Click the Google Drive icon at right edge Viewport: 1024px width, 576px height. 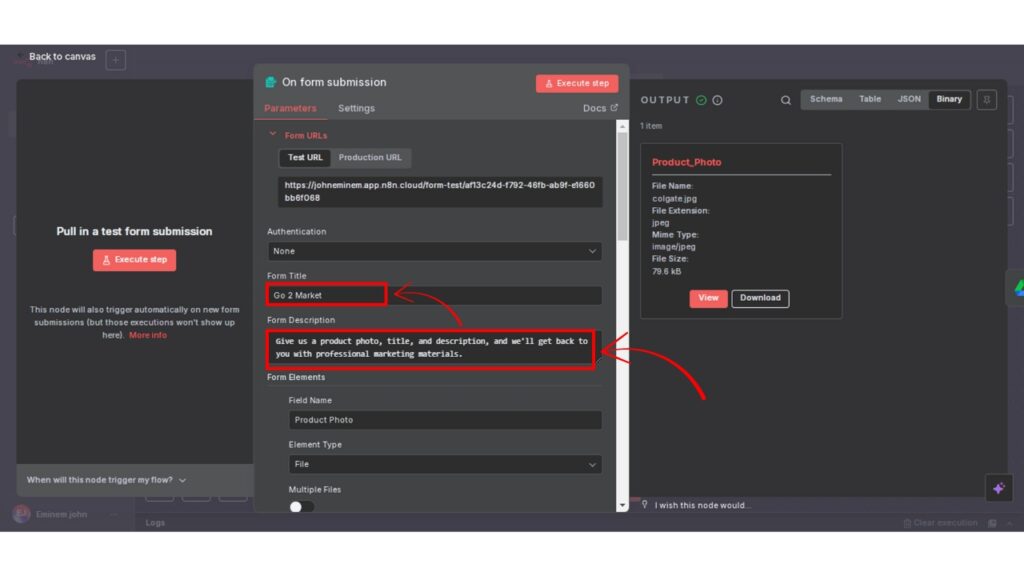point(1017,287)
